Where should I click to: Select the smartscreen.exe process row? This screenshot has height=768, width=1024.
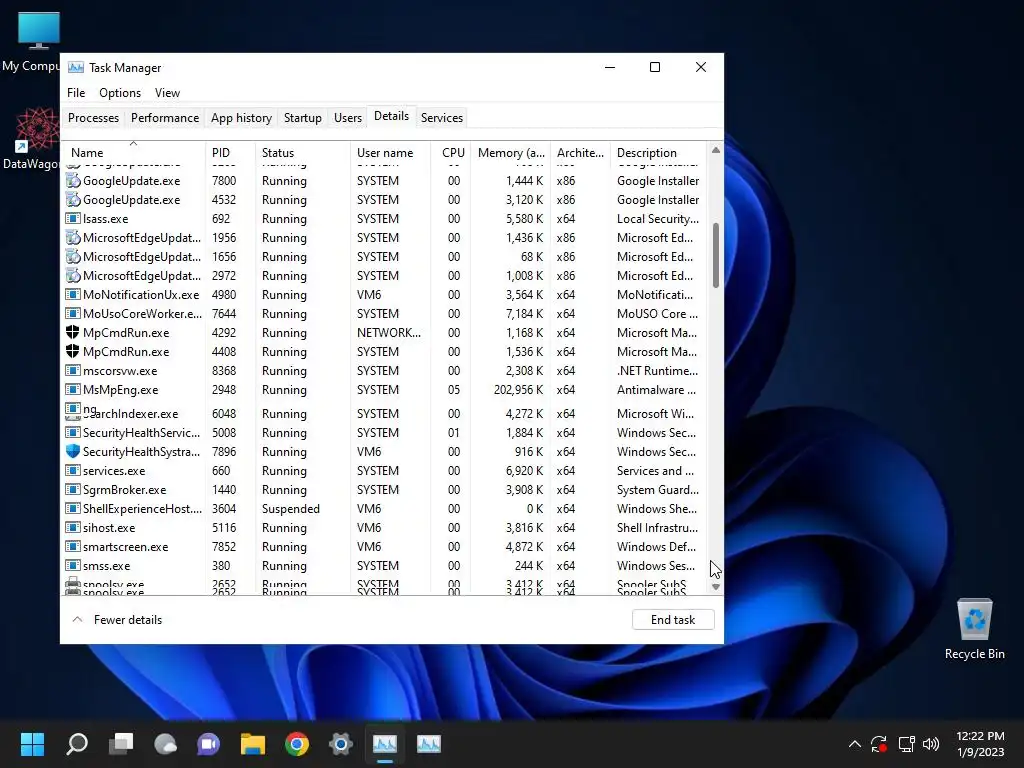click(385, 547)
